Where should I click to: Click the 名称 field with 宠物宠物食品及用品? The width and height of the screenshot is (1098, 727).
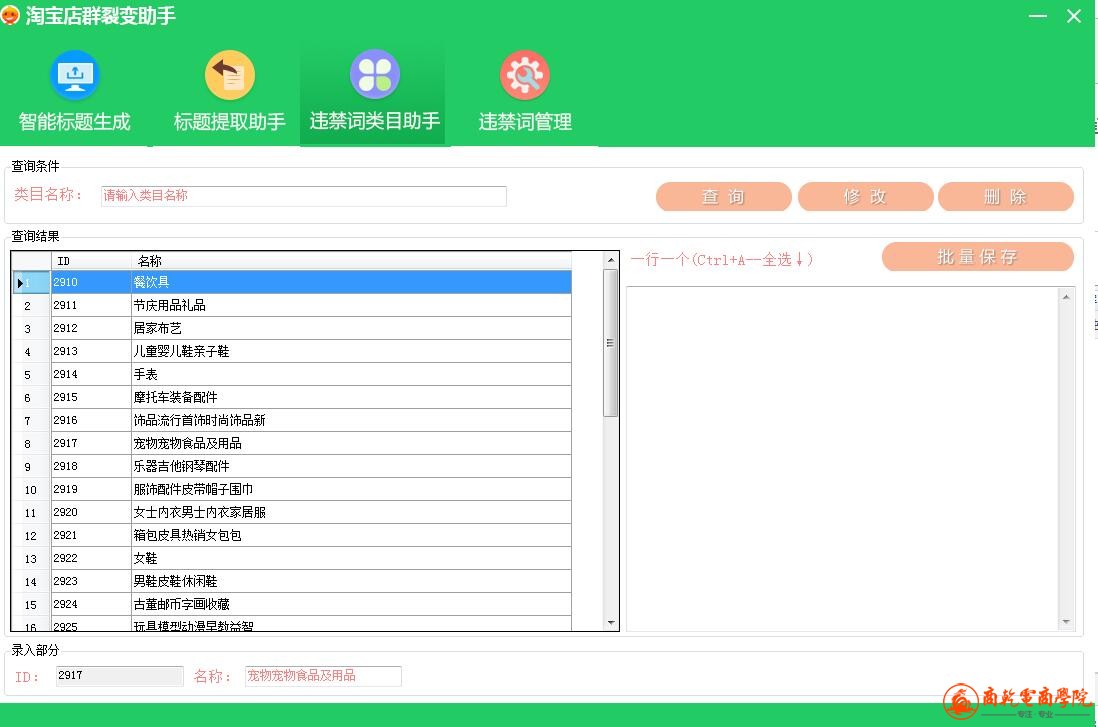click(x=323, y=676)
